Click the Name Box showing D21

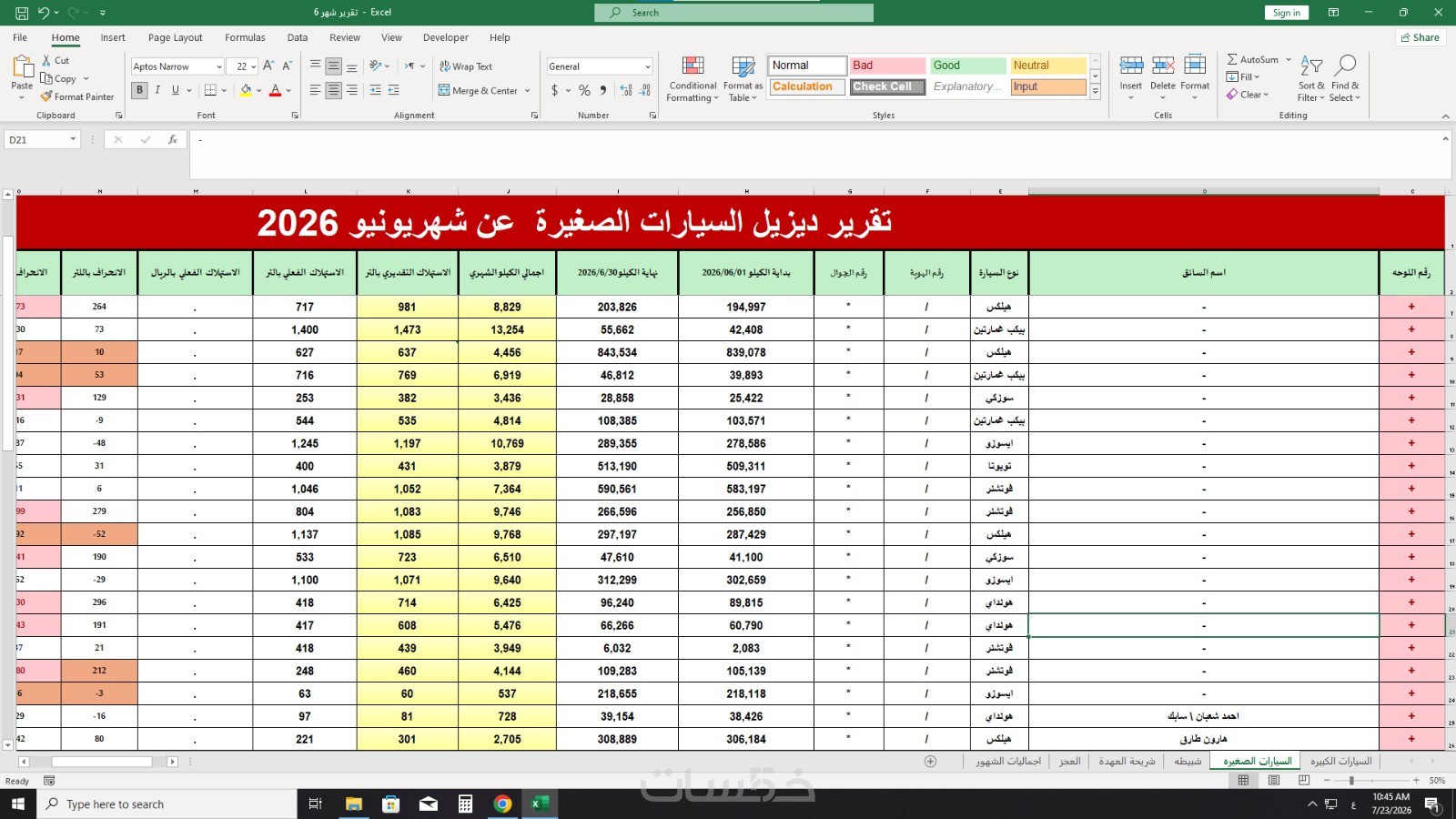[x=43, y=139]
